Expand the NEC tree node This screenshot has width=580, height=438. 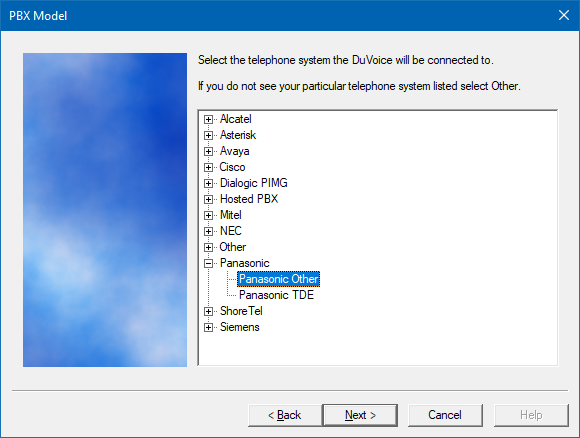(208, 231)
